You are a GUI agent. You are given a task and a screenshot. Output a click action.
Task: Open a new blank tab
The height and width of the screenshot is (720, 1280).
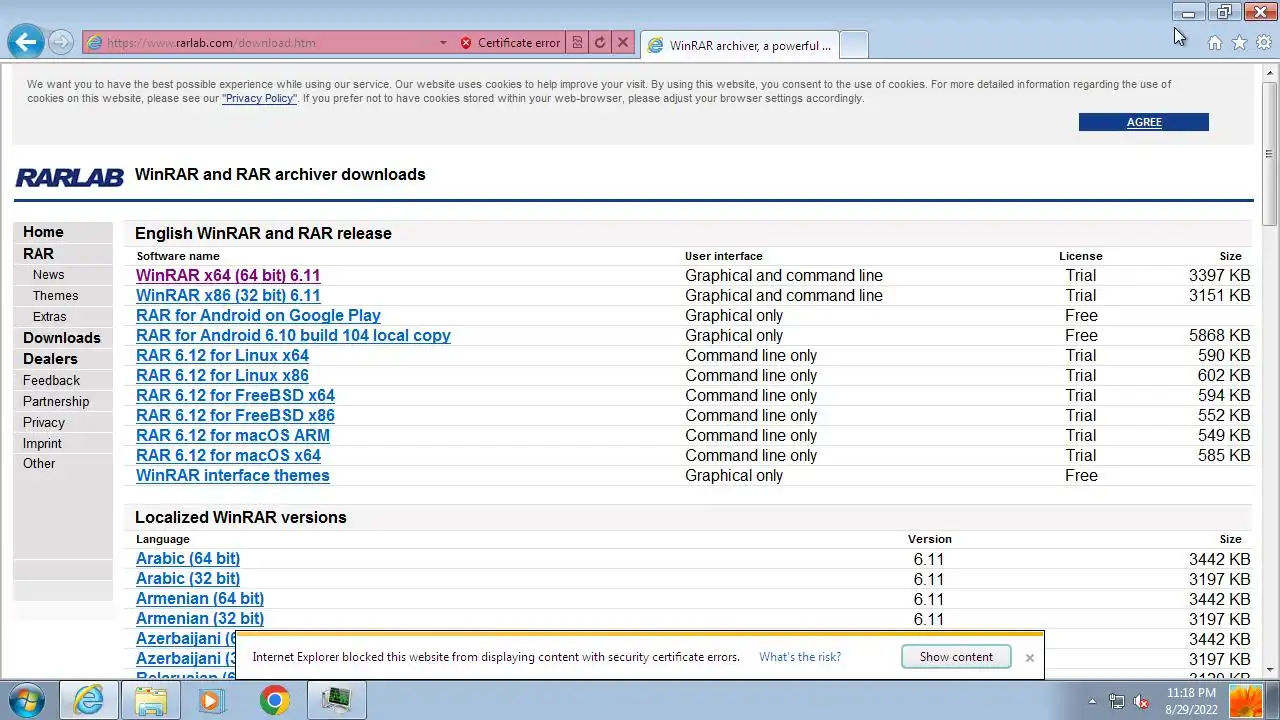pyautogui.click(x=853, y=45)
